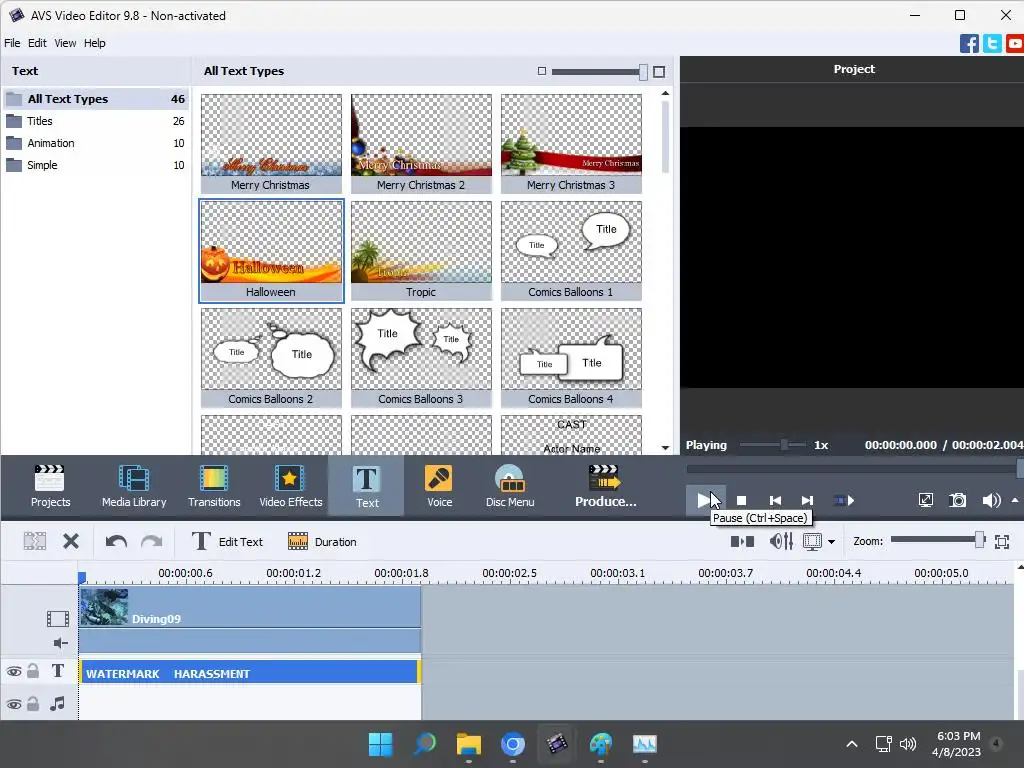This screenshot has height=768, width=1024.
Task: Select the Text section button
Action: pos(366,486)
